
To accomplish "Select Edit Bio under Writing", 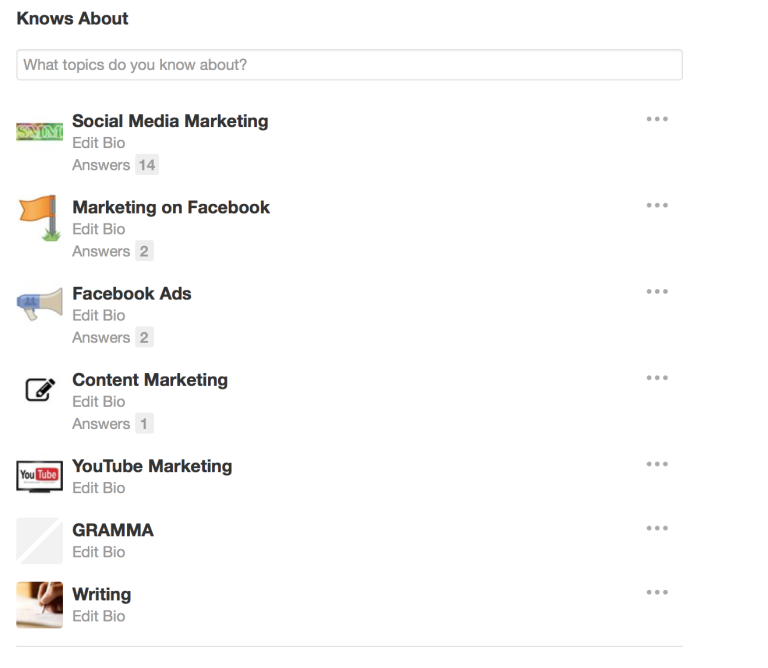I will point(98,616).
